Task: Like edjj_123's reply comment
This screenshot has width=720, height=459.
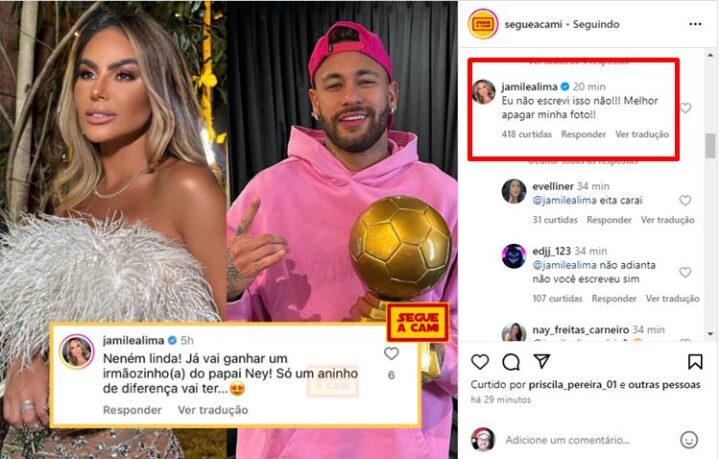Action: pos(685,272)
